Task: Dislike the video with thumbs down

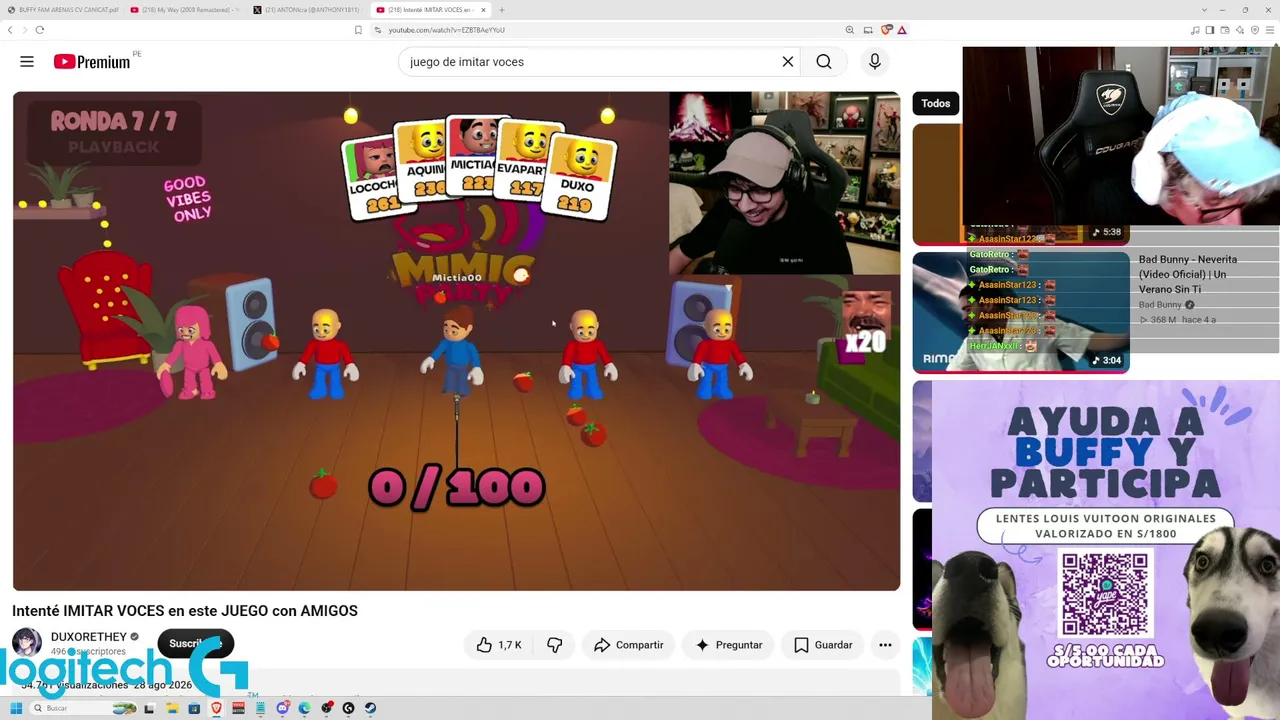Action: (x=555, y=645)
